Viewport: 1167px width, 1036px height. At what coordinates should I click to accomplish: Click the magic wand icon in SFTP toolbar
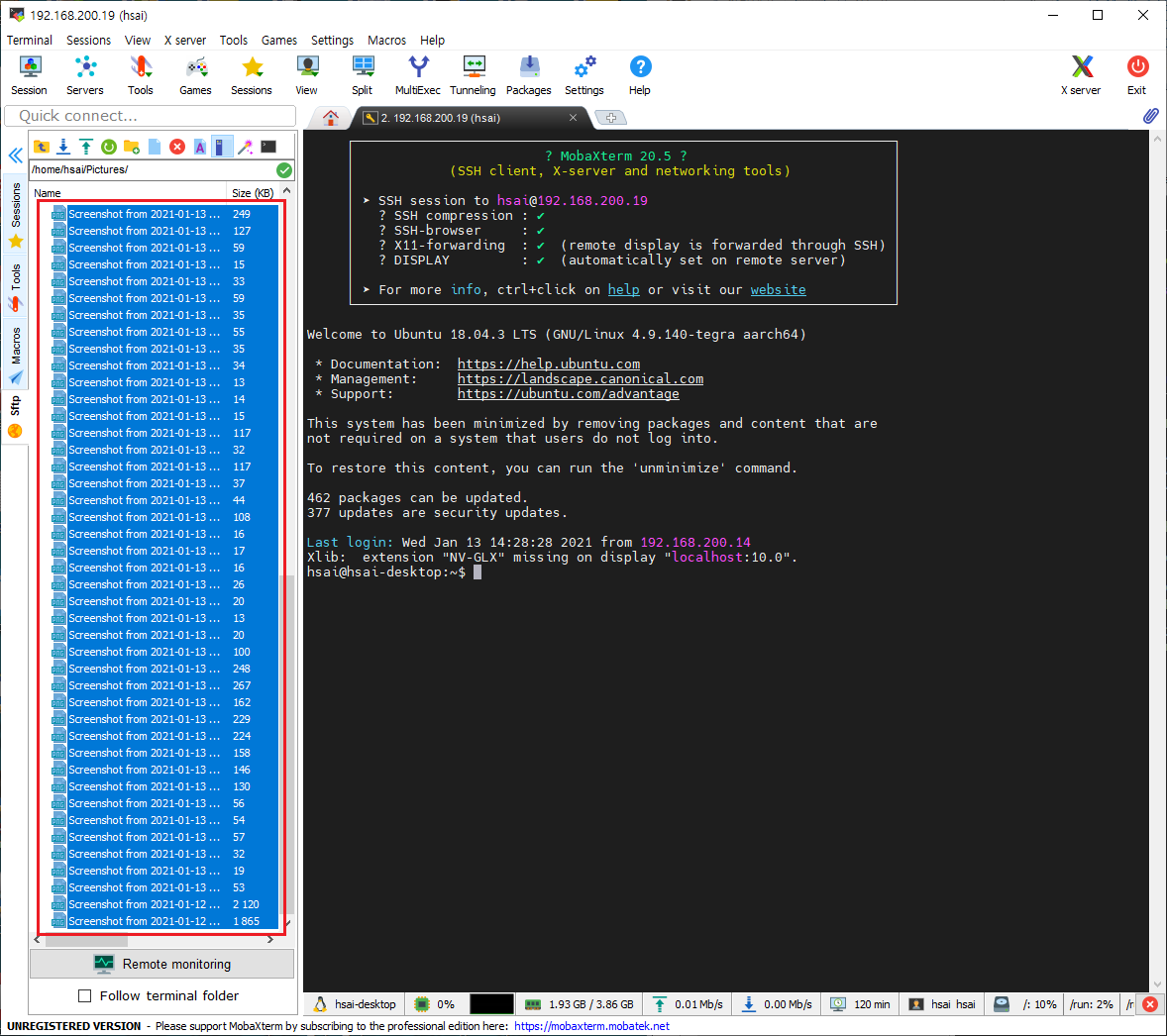[245, 147]
